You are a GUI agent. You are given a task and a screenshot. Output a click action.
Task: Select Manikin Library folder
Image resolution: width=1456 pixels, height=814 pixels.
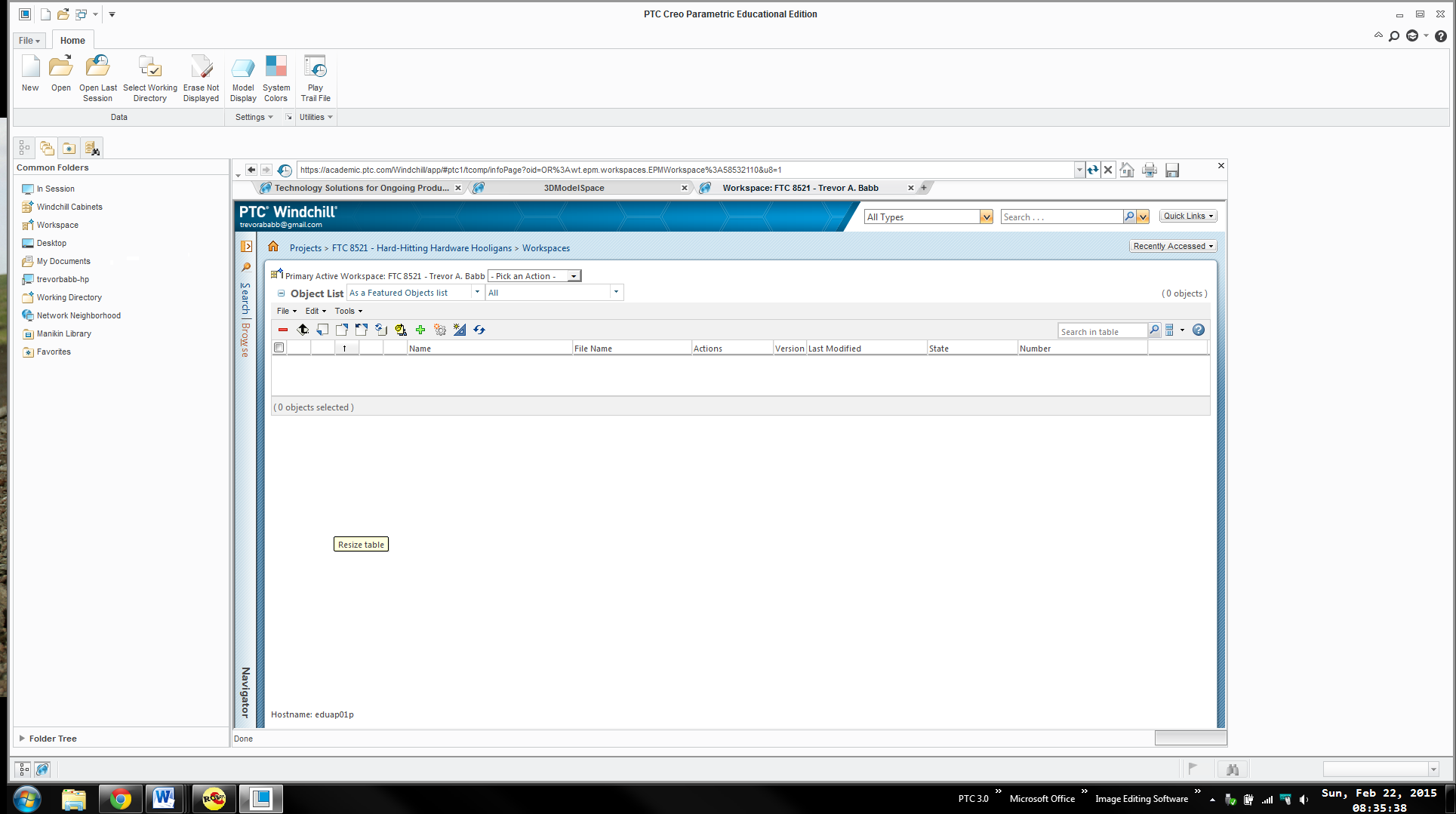(63, 333)
